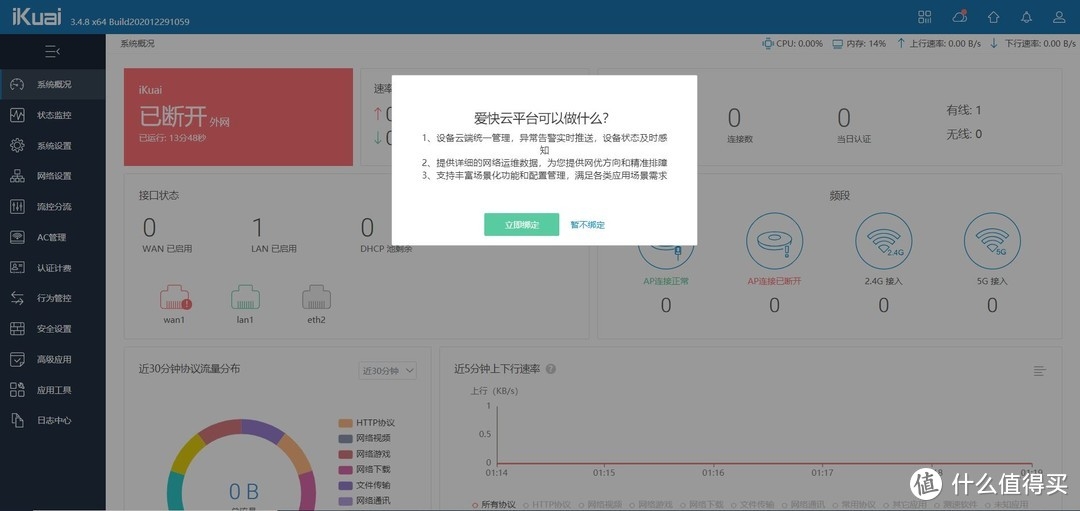The width and height of the screenshot is (1080, 511).
Task: Open 网络设置 in the sidebar
Action: pos(53,176)
